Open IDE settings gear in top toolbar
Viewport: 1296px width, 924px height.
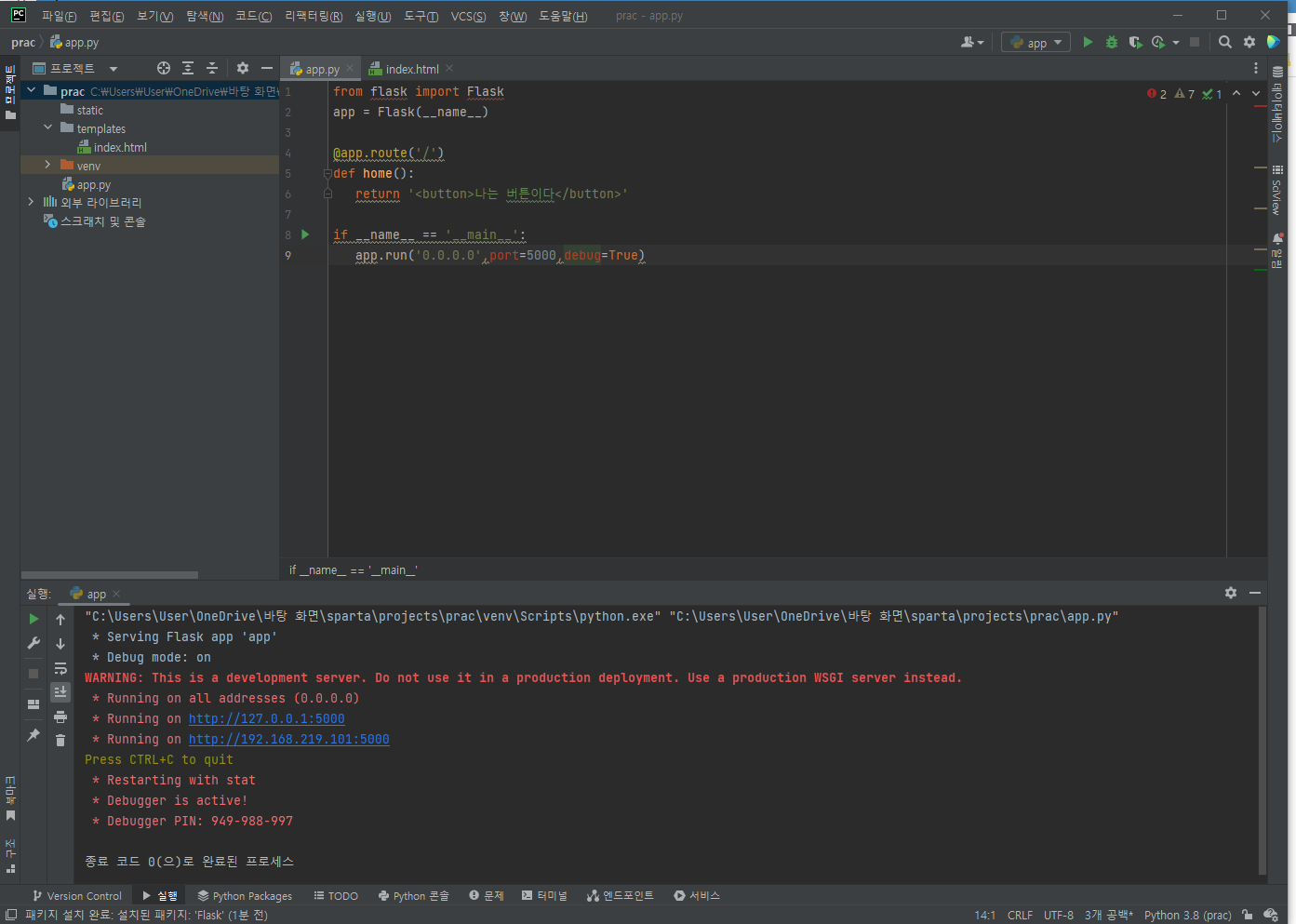(x=1249, y=42)
